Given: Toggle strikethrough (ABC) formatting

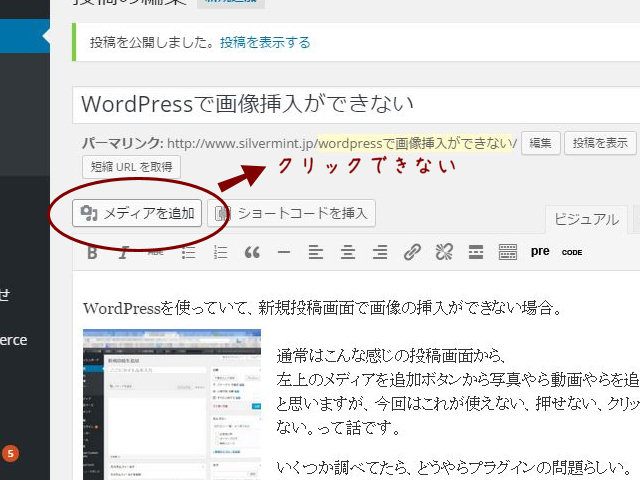Looking at the screenshot, I should click(156, 253).
